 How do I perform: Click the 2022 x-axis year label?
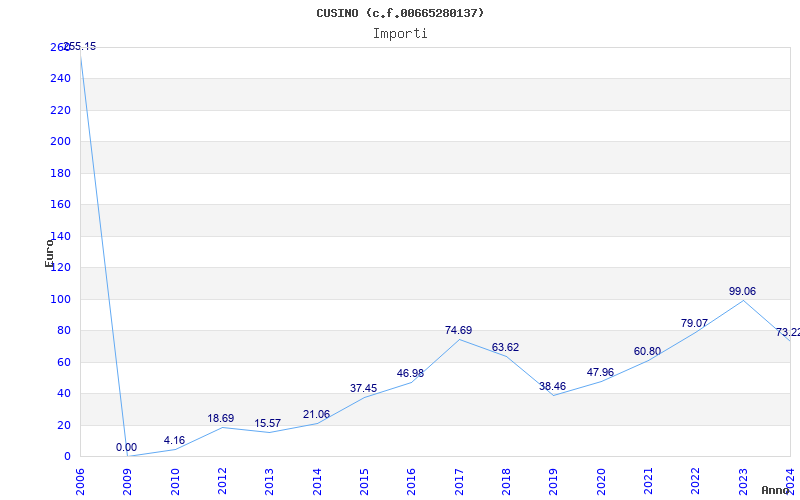[695, 482]
